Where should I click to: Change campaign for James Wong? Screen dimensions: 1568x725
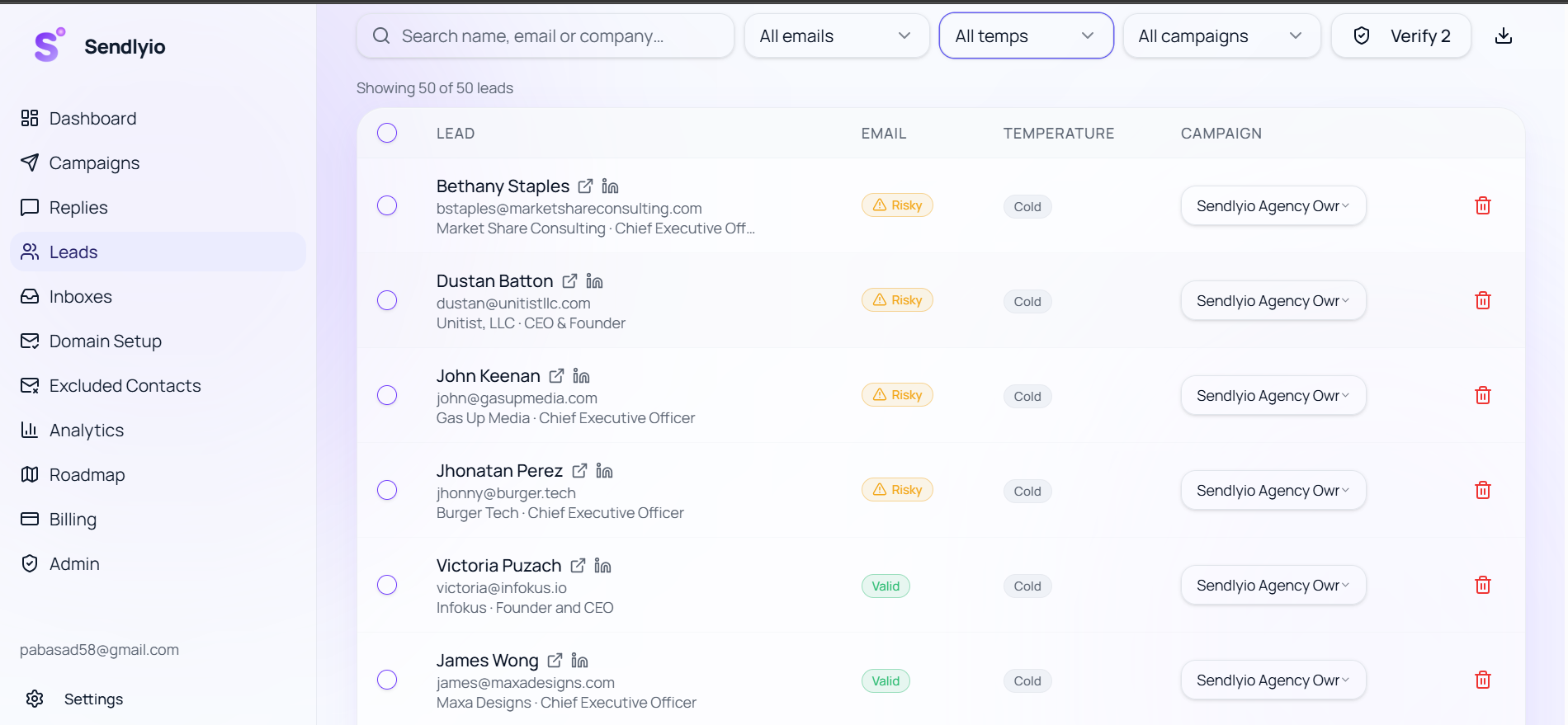(1273, 680)
